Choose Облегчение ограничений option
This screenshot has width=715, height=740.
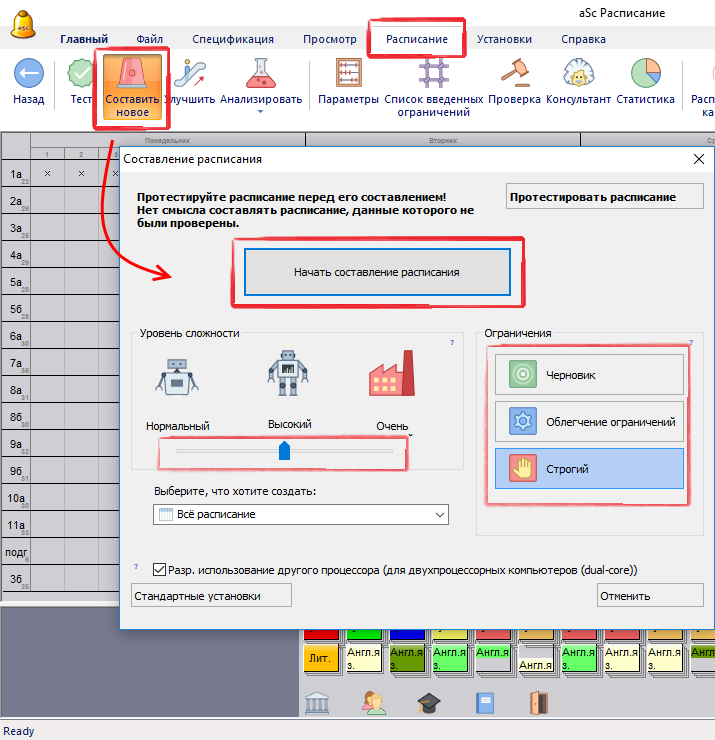tap(589, 421)
